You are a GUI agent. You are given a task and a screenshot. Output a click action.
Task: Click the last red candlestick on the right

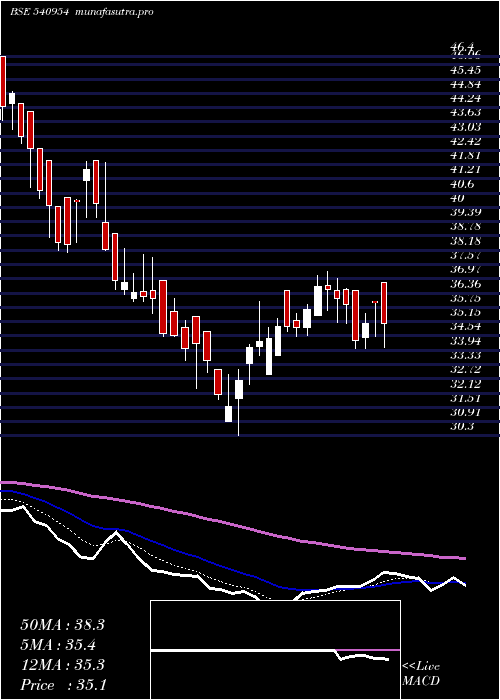pyautogui.click(x=384, y=303)
